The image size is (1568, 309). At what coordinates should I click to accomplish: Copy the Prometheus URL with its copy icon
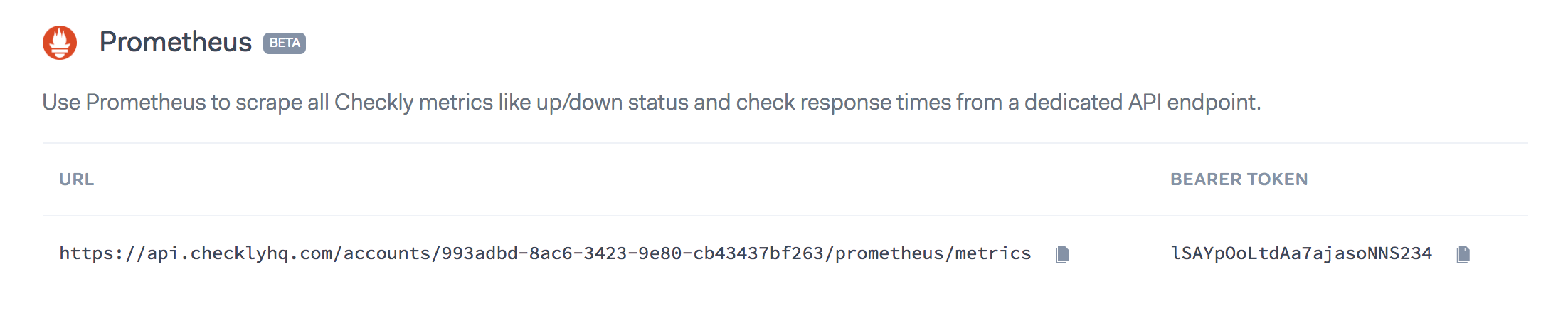[1062, 254]
